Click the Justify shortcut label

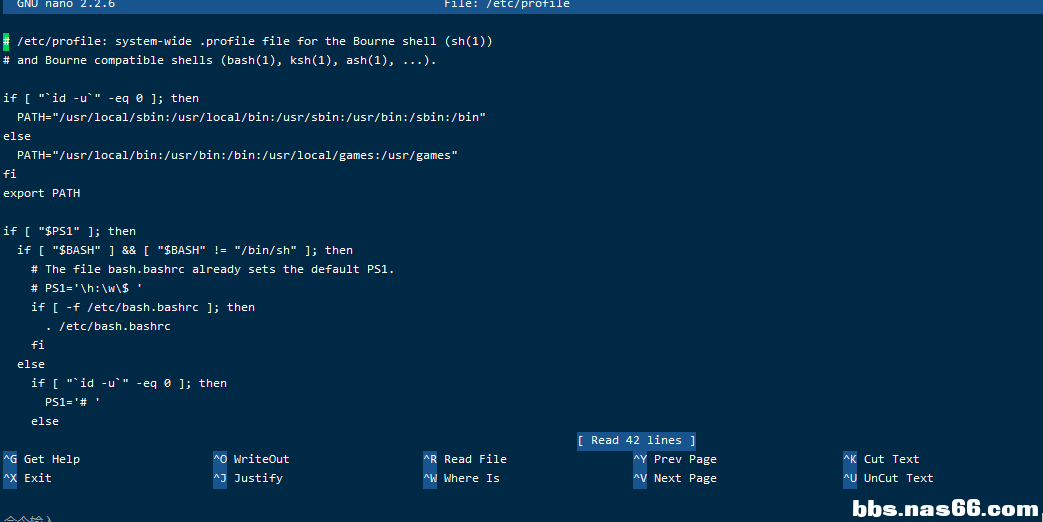[x=258, y=478]
